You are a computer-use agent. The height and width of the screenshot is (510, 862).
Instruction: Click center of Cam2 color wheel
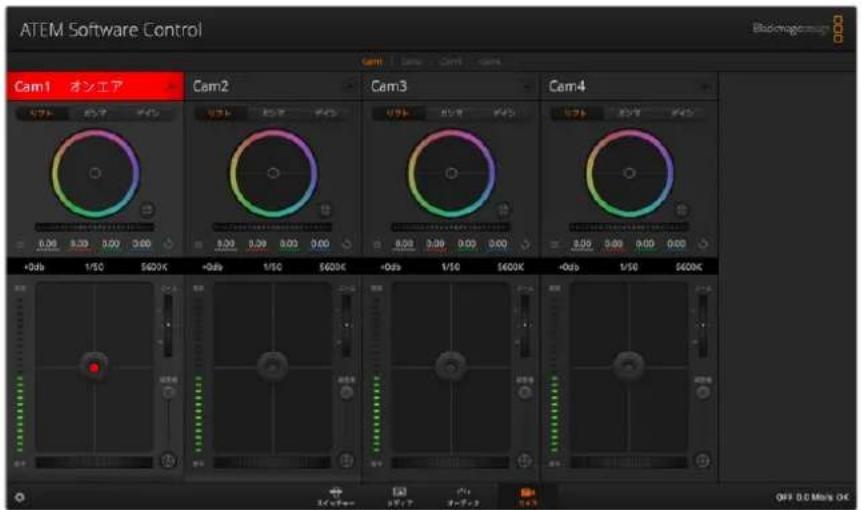273,173
